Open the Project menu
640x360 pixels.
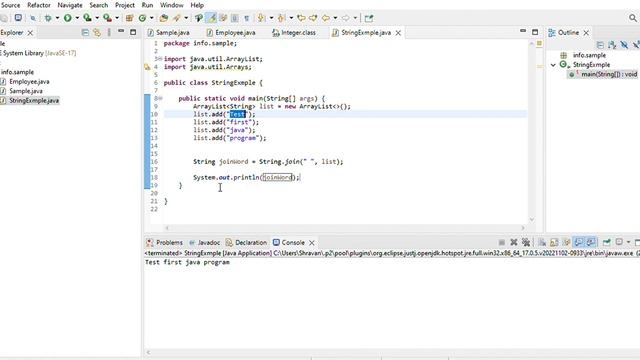[x=125, y=5]
